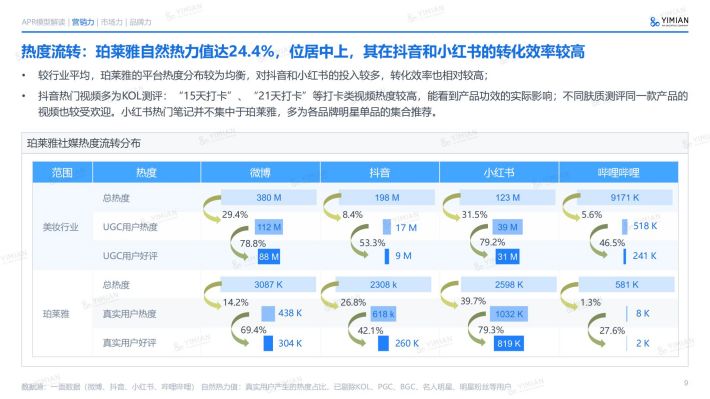Click the YIMIAN logo at top right
This screenshot has width=710, height=399.
669,21
